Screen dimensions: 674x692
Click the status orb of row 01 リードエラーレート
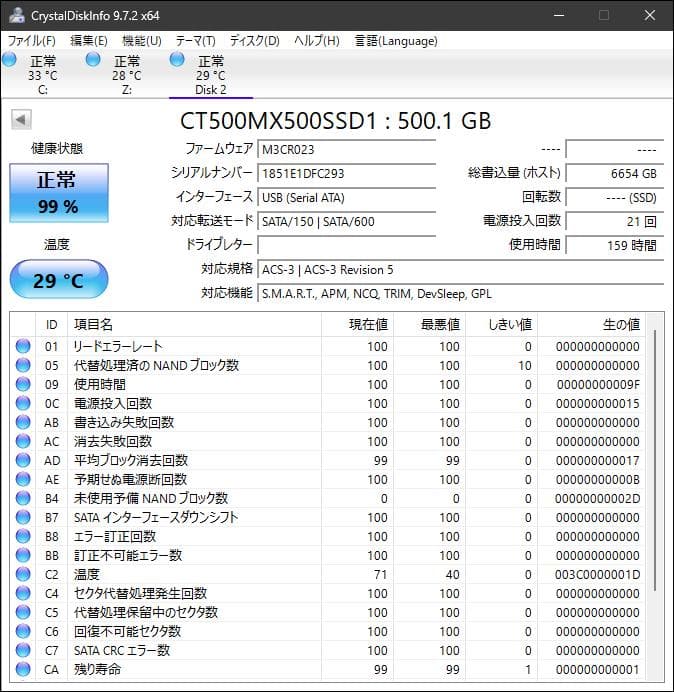click(23, 346)
